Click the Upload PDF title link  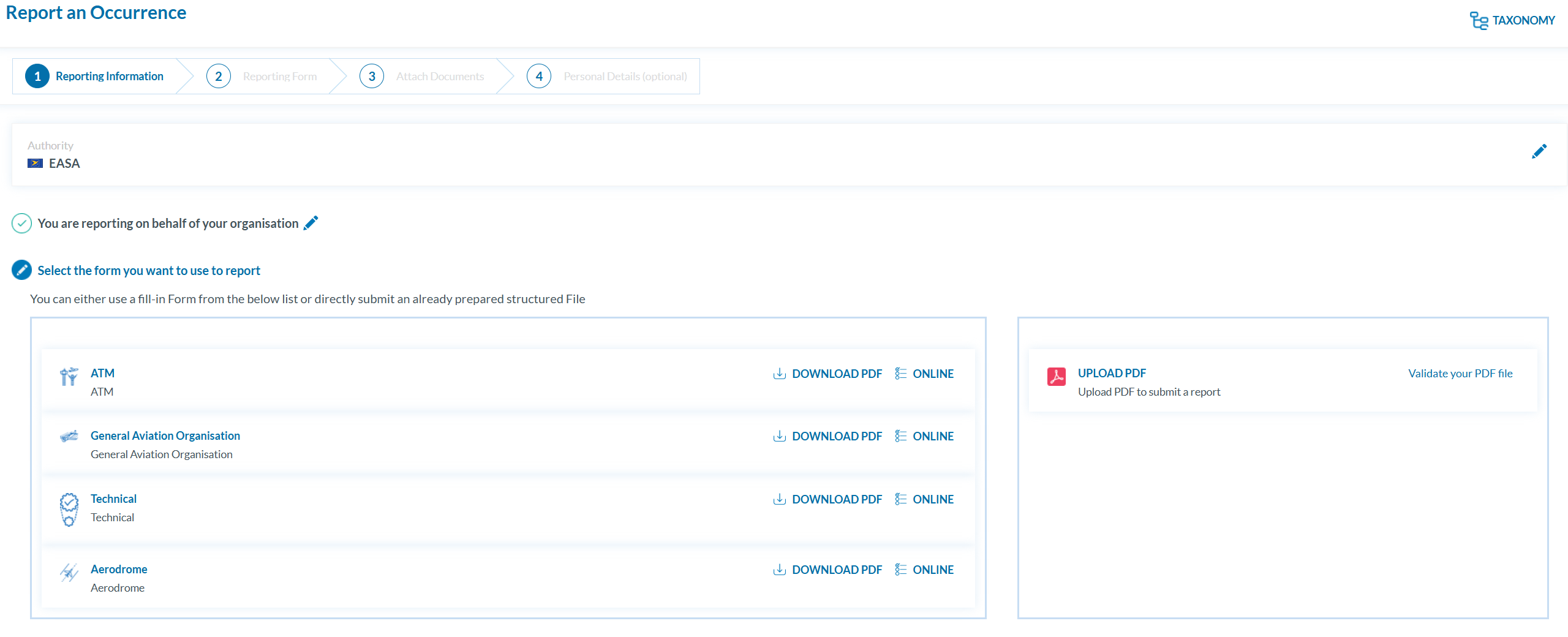click(1111, 373)
